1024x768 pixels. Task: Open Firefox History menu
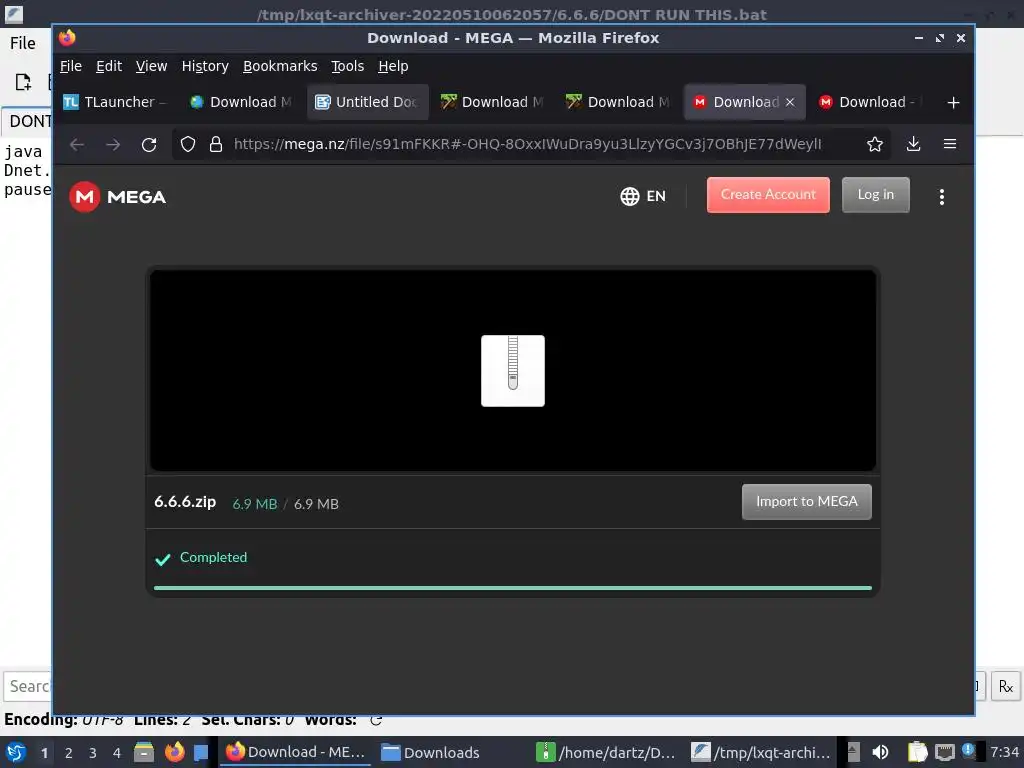(205, 66)
